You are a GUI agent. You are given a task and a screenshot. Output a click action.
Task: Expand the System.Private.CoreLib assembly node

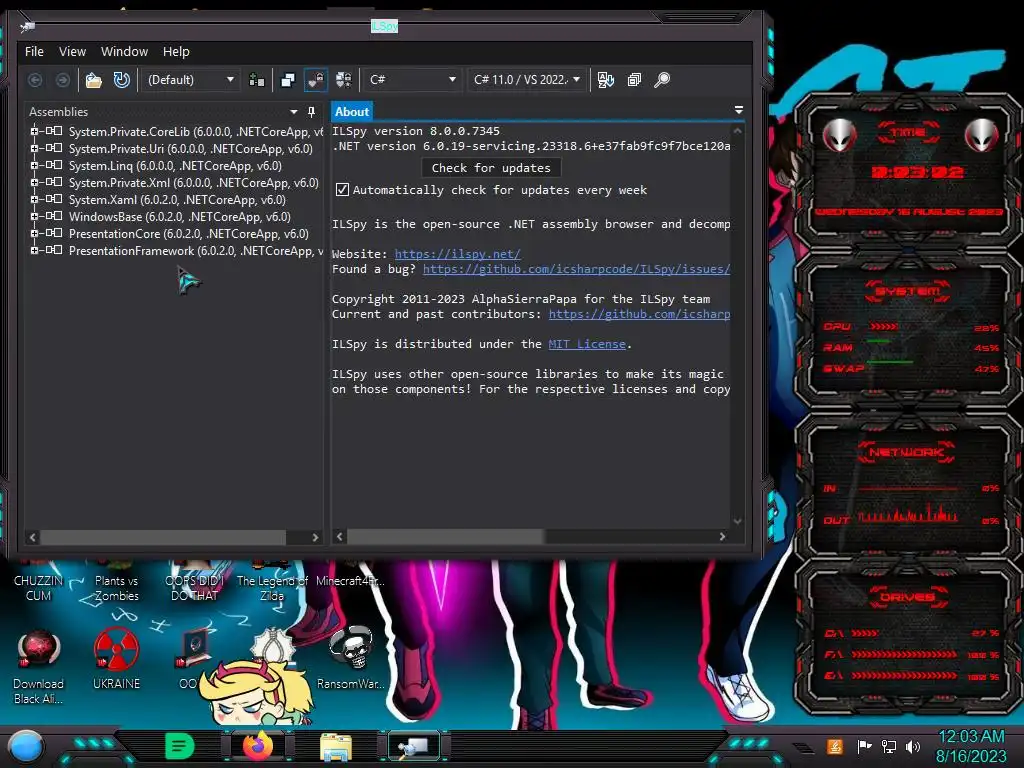(34, 131)
